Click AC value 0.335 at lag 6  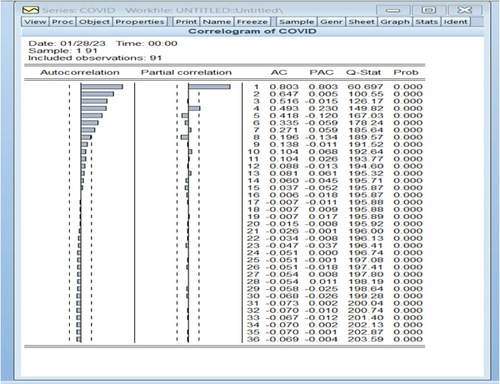coord(284,123)
